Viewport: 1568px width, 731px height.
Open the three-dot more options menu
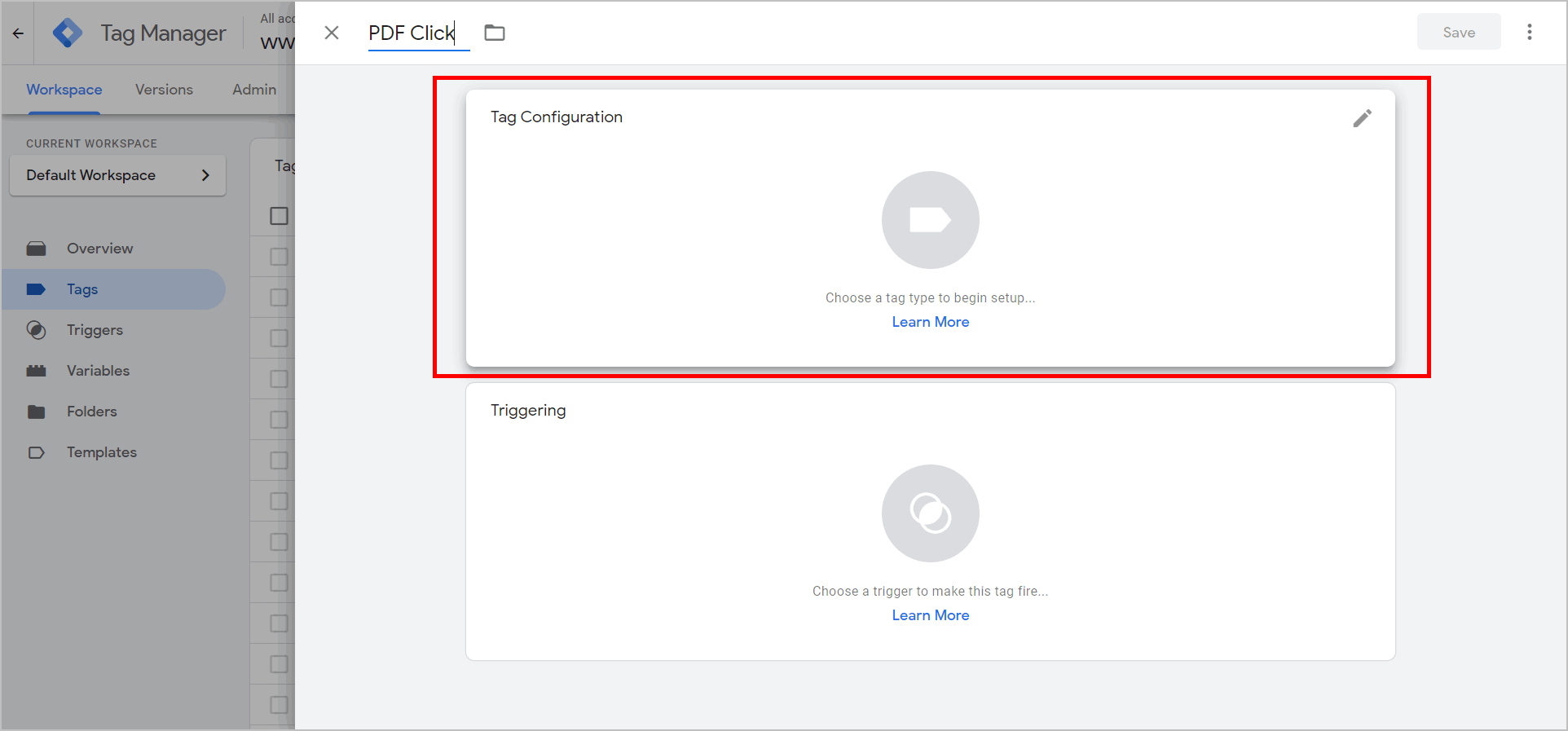[1530, 32]
